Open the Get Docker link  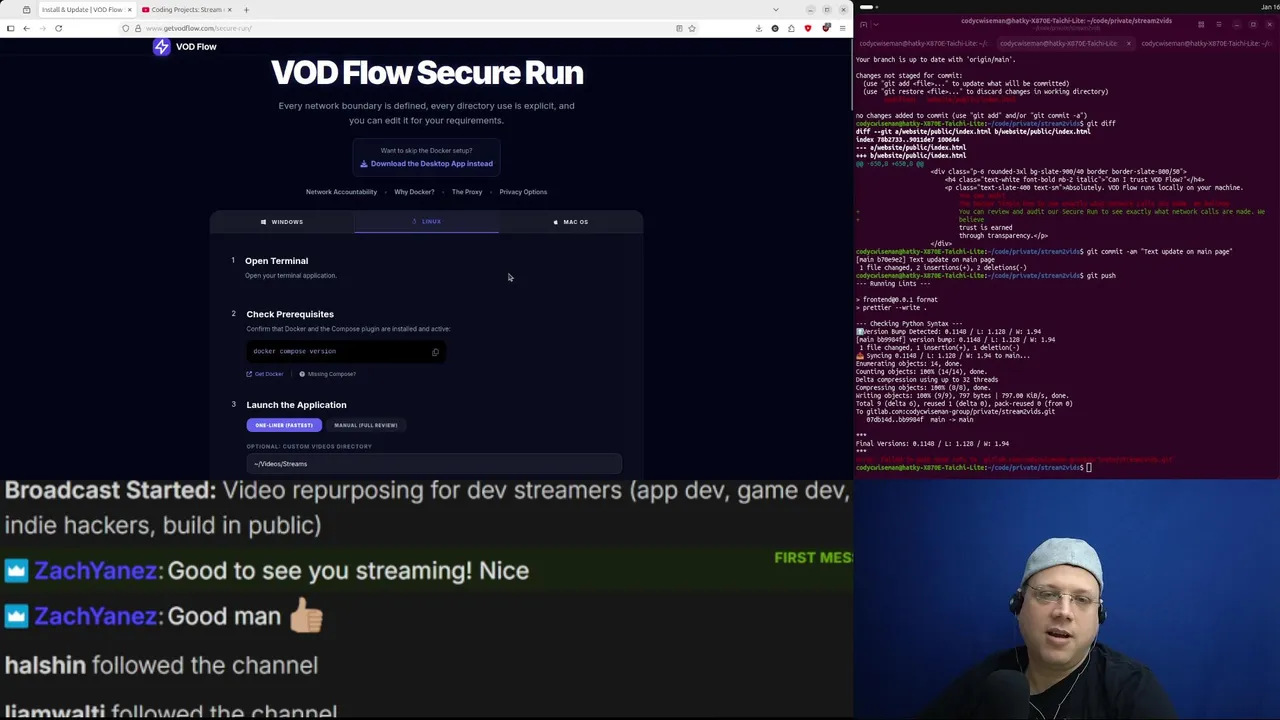265,374
